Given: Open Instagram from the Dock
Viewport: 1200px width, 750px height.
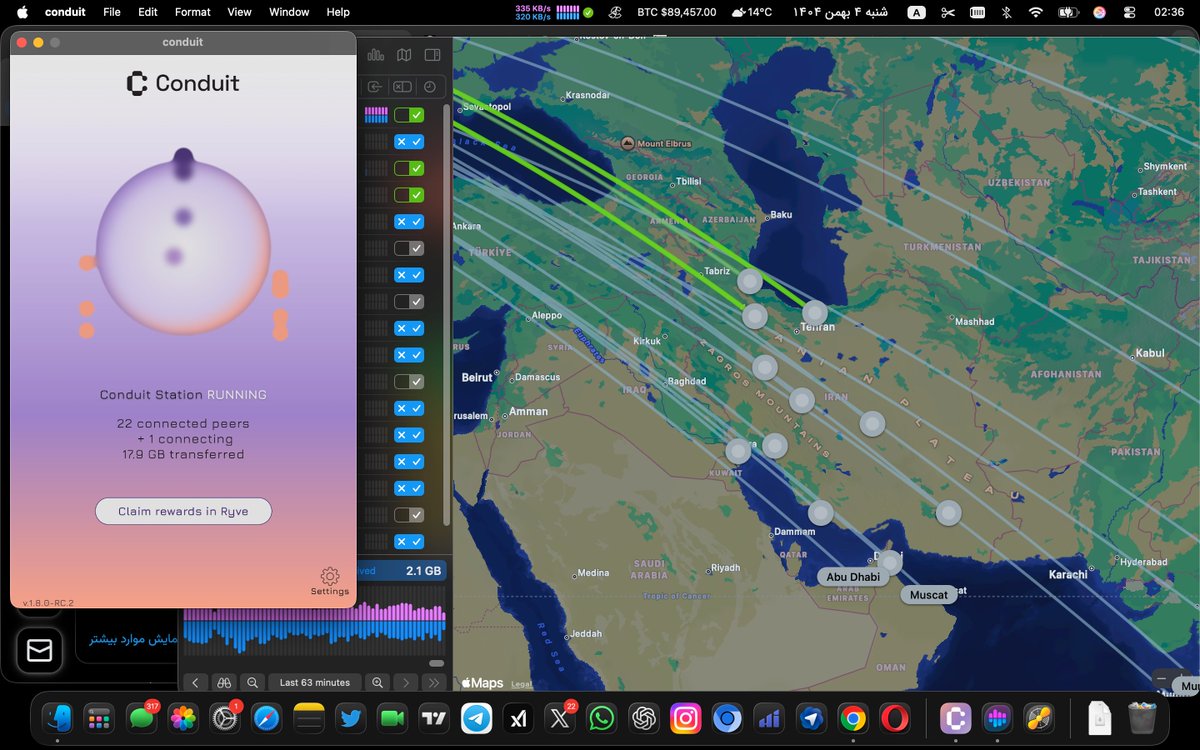Looking at the screenshot, I should coord(685,718).
